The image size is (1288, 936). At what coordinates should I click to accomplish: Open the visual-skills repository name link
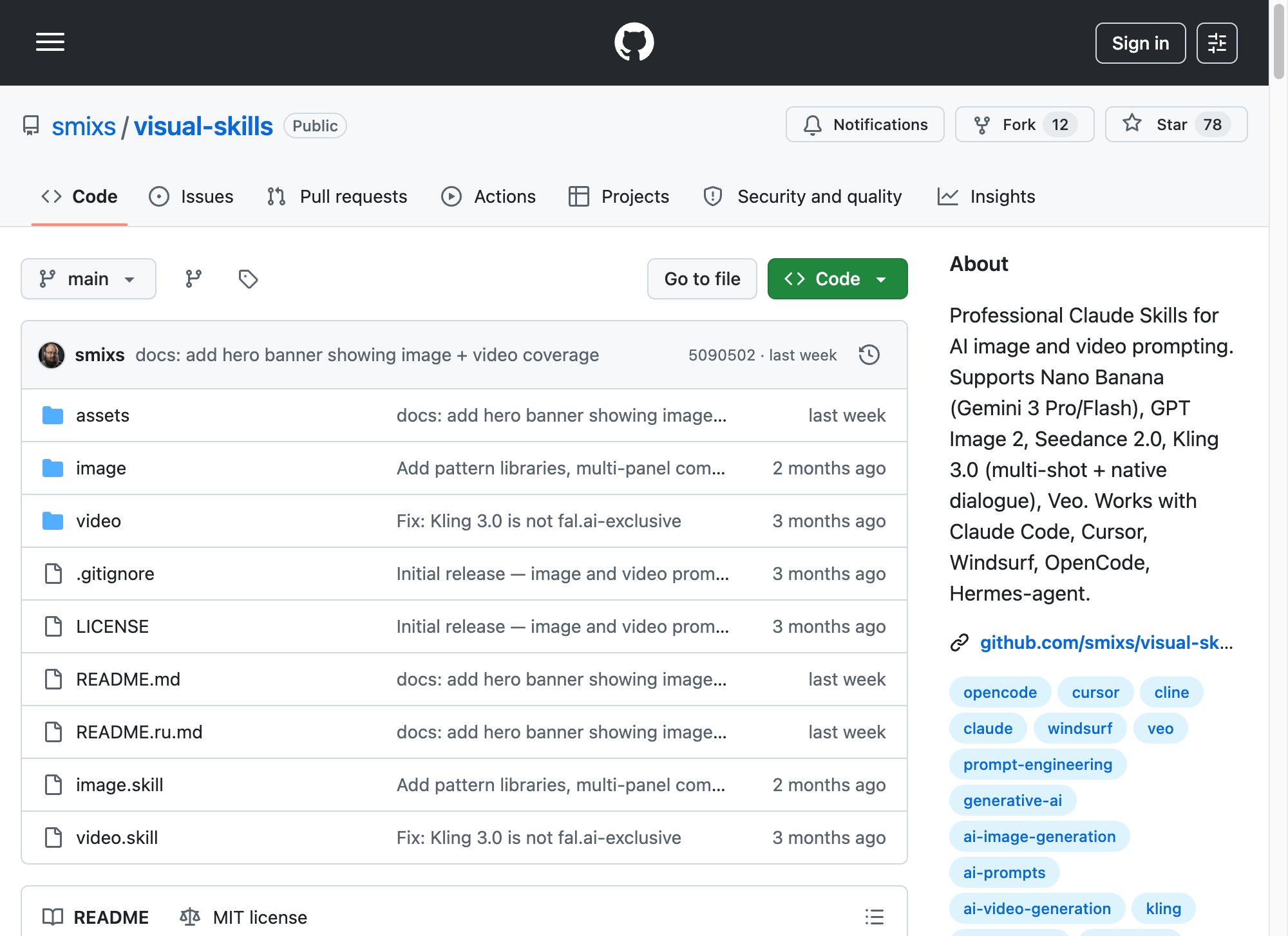click(204, 126)
